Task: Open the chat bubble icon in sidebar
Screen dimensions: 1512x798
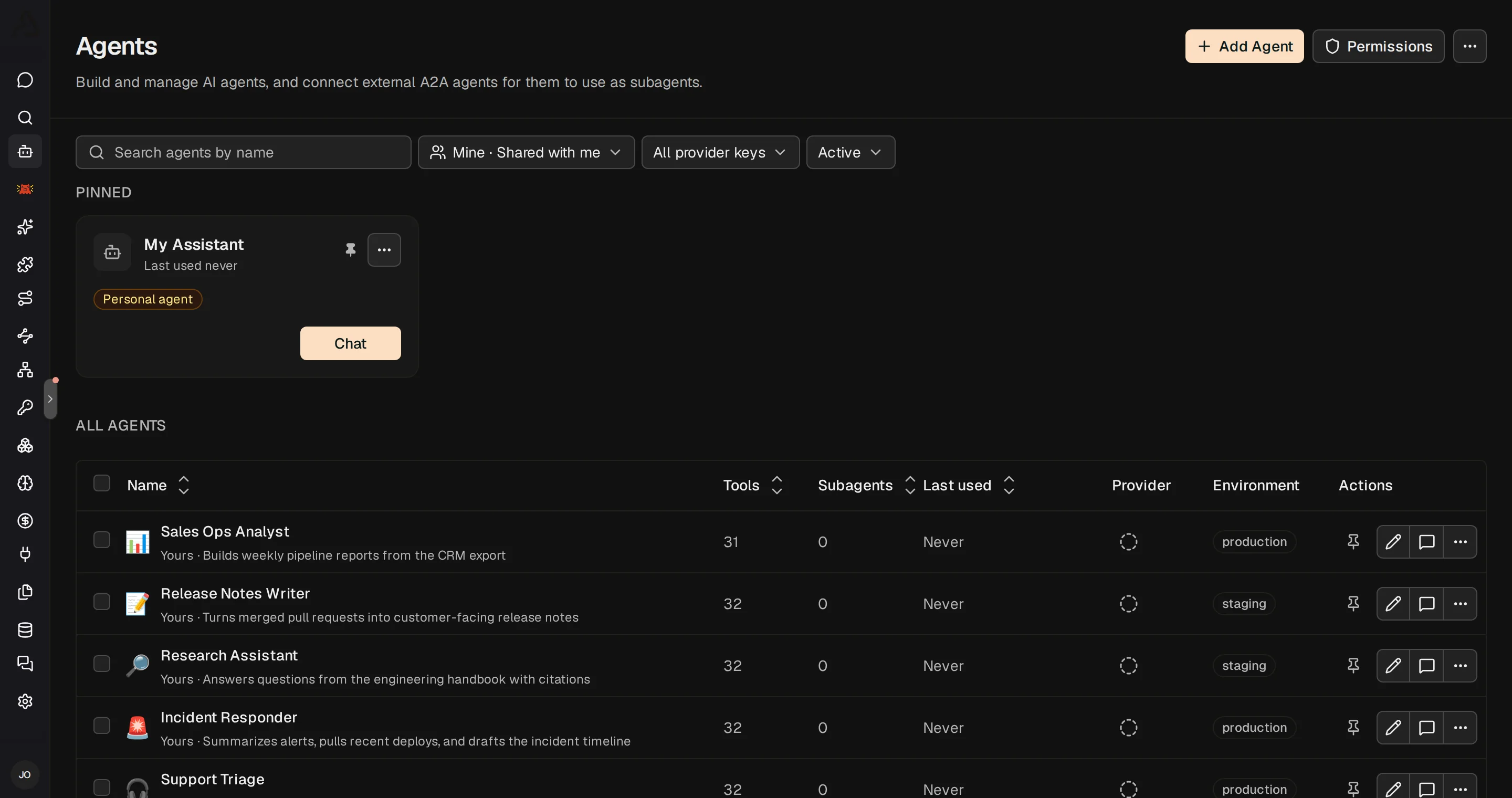Action: coord(25,80)
